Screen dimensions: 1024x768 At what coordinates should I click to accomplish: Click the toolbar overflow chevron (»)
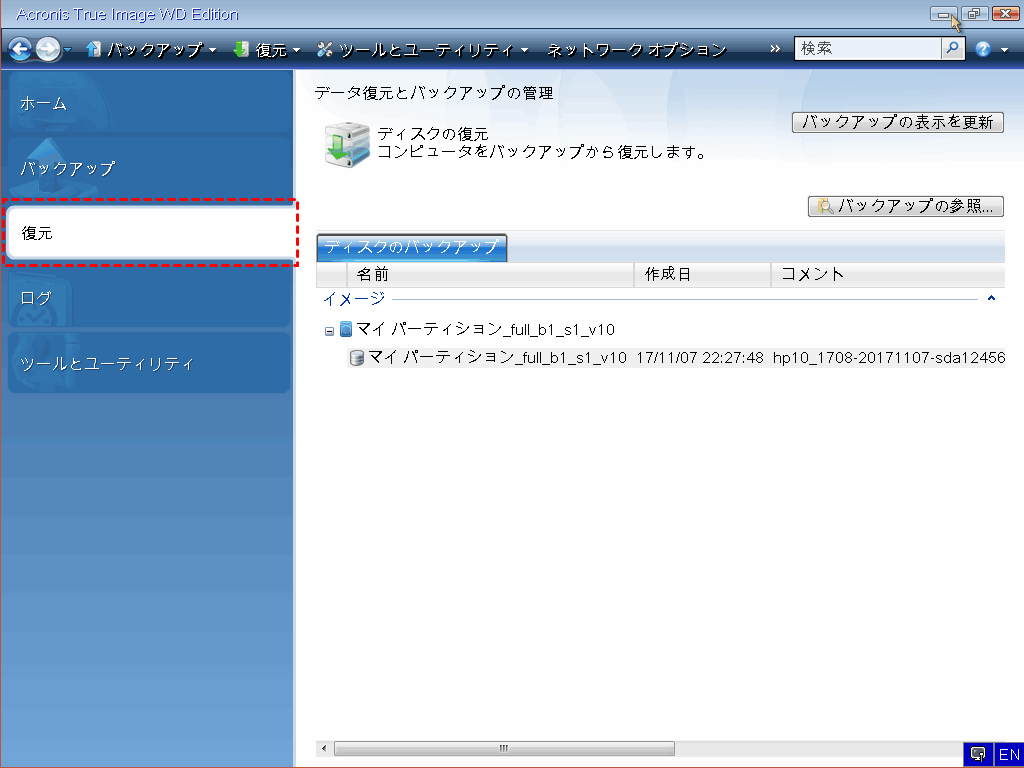coord(775,49)
